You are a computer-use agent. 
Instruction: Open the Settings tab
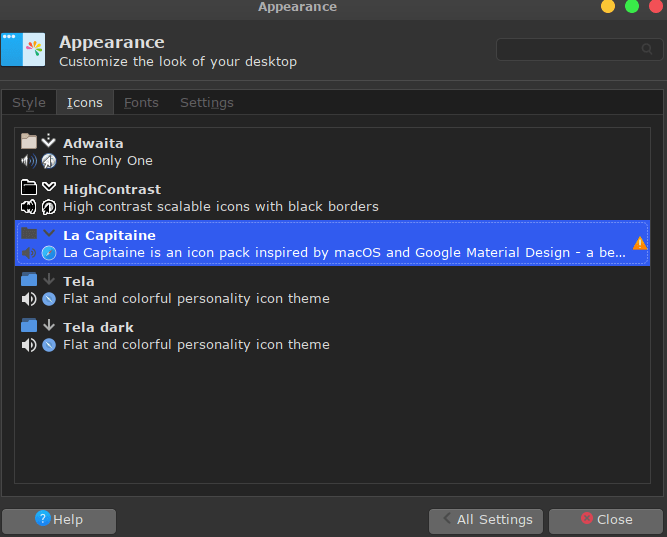pyautogui.click(x=207, y=103)
